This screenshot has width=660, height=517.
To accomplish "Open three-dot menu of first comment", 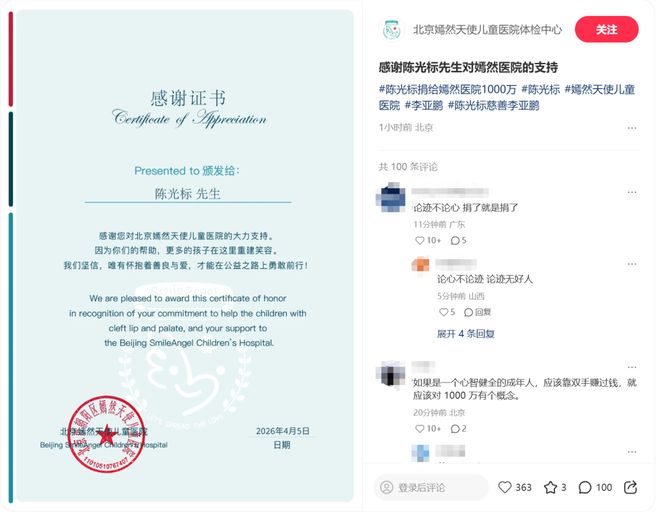I will point(631,192).
